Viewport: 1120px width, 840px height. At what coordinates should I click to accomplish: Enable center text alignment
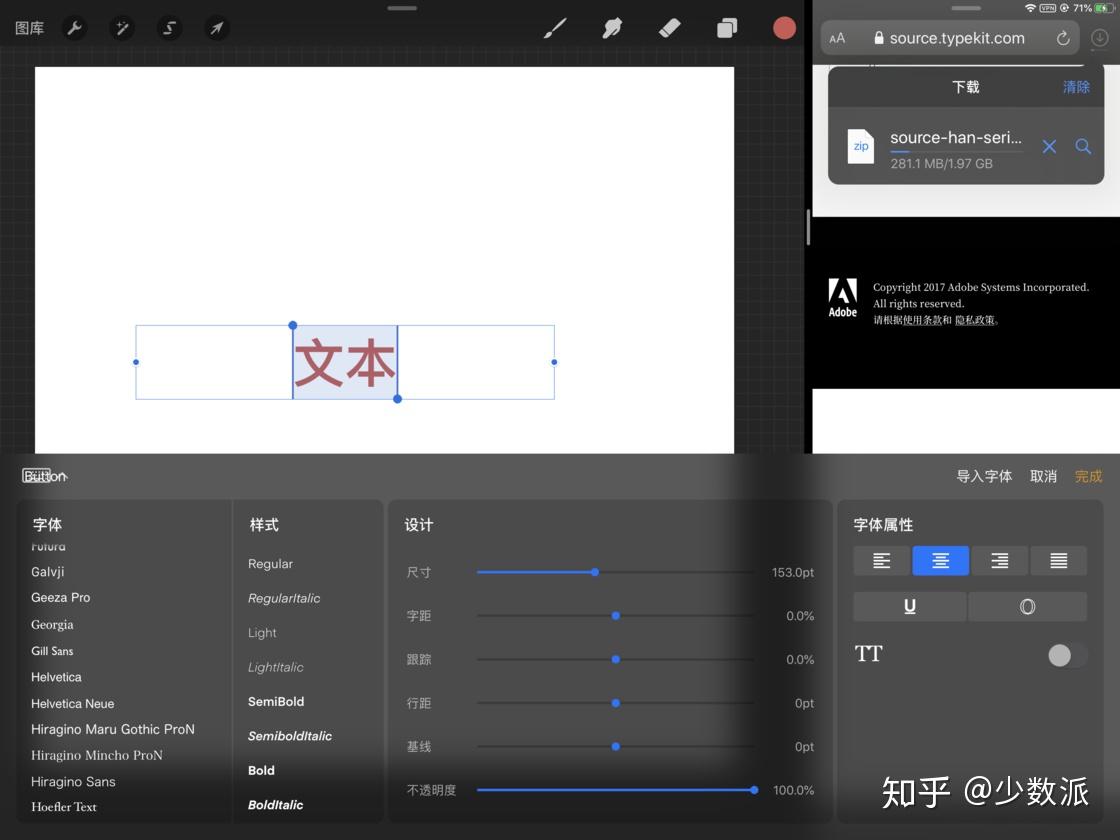[940, 560]
